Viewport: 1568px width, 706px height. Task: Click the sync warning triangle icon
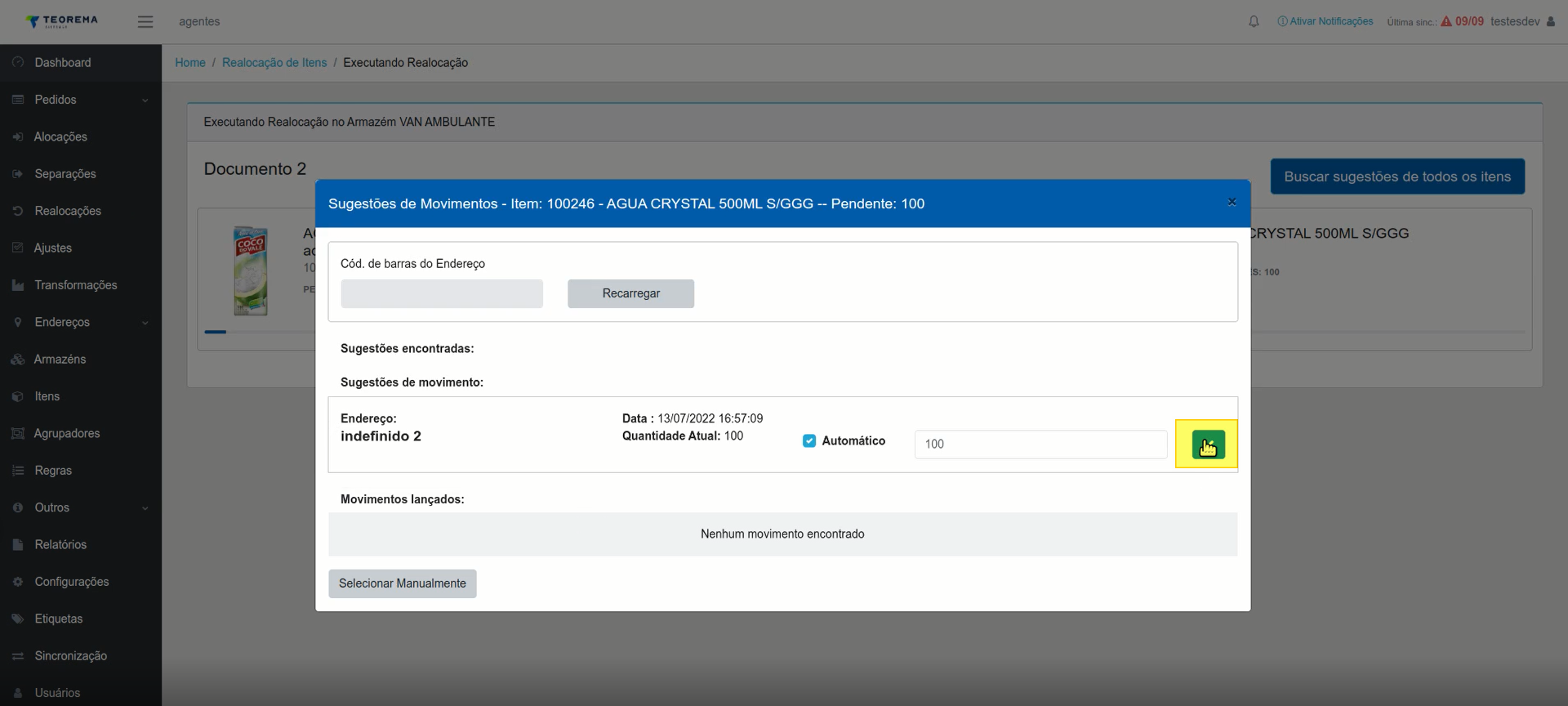pyautogui.click(x=1446, y=21)
